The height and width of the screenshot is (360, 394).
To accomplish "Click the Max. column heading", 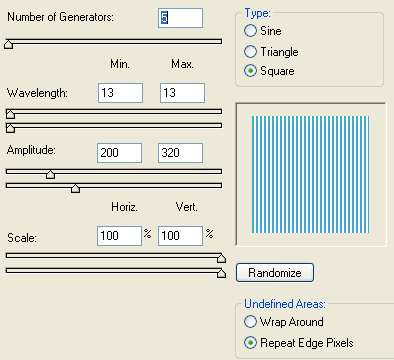I will [x=182, y=64].
